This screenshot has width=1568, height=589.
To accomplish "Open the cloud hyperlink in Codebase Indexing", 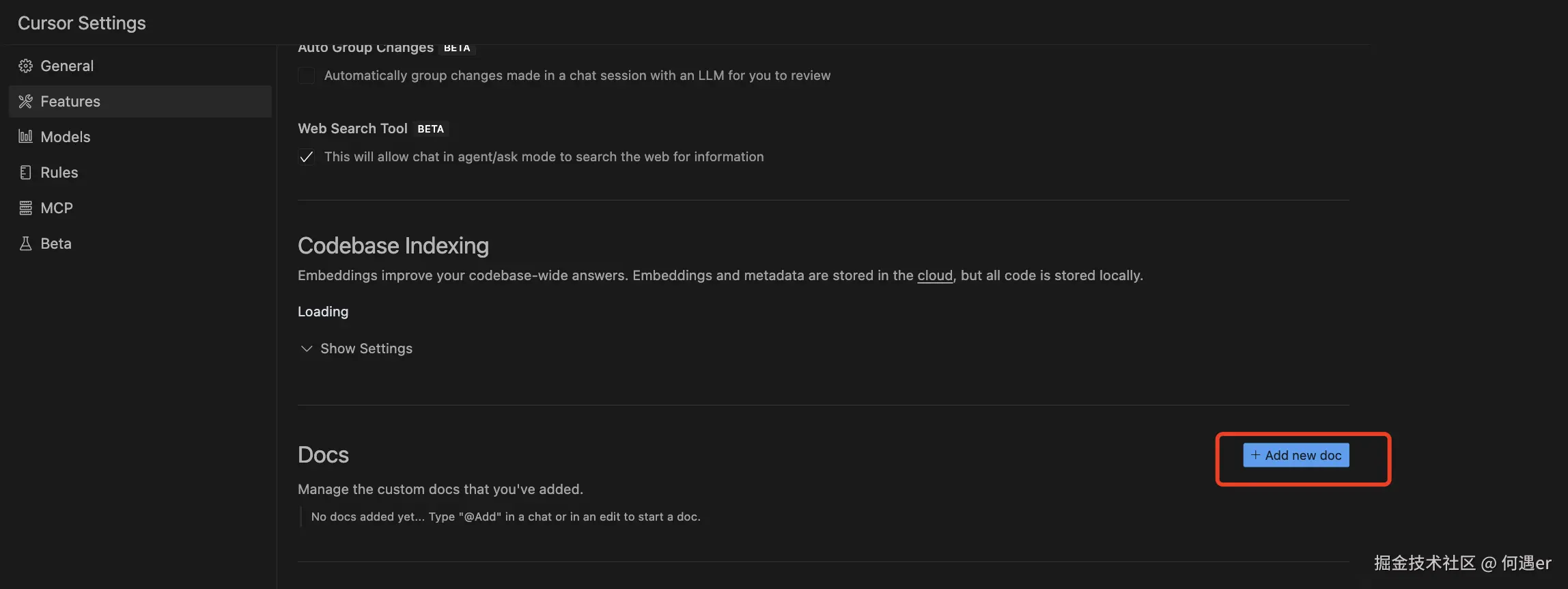I will click(934, 275).
